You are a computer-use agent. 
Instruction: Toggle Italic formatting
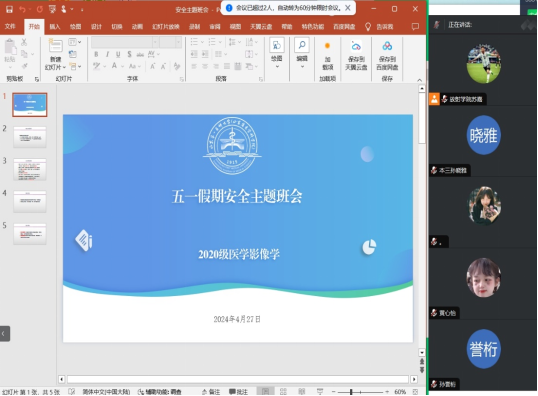click(x=107, y=54)
